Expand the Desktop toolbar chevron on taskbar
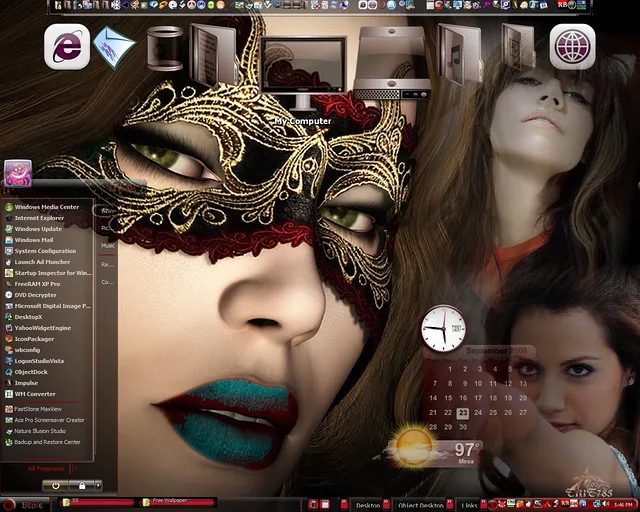 point(385,505)
